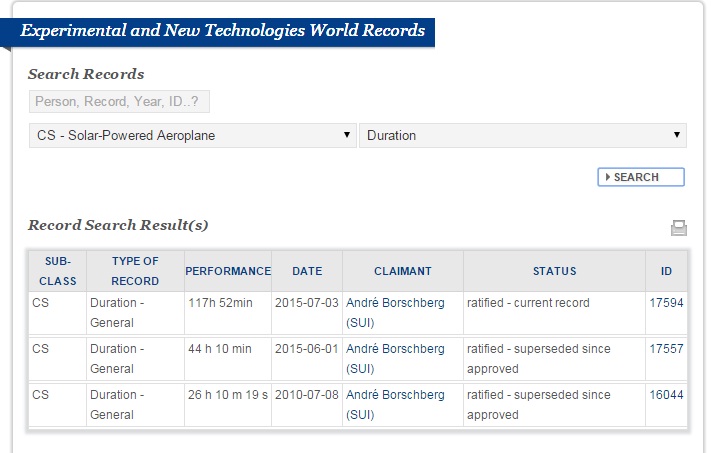
Task: Click the 117h 52min performance cell
Action: (x=219, y=303)
